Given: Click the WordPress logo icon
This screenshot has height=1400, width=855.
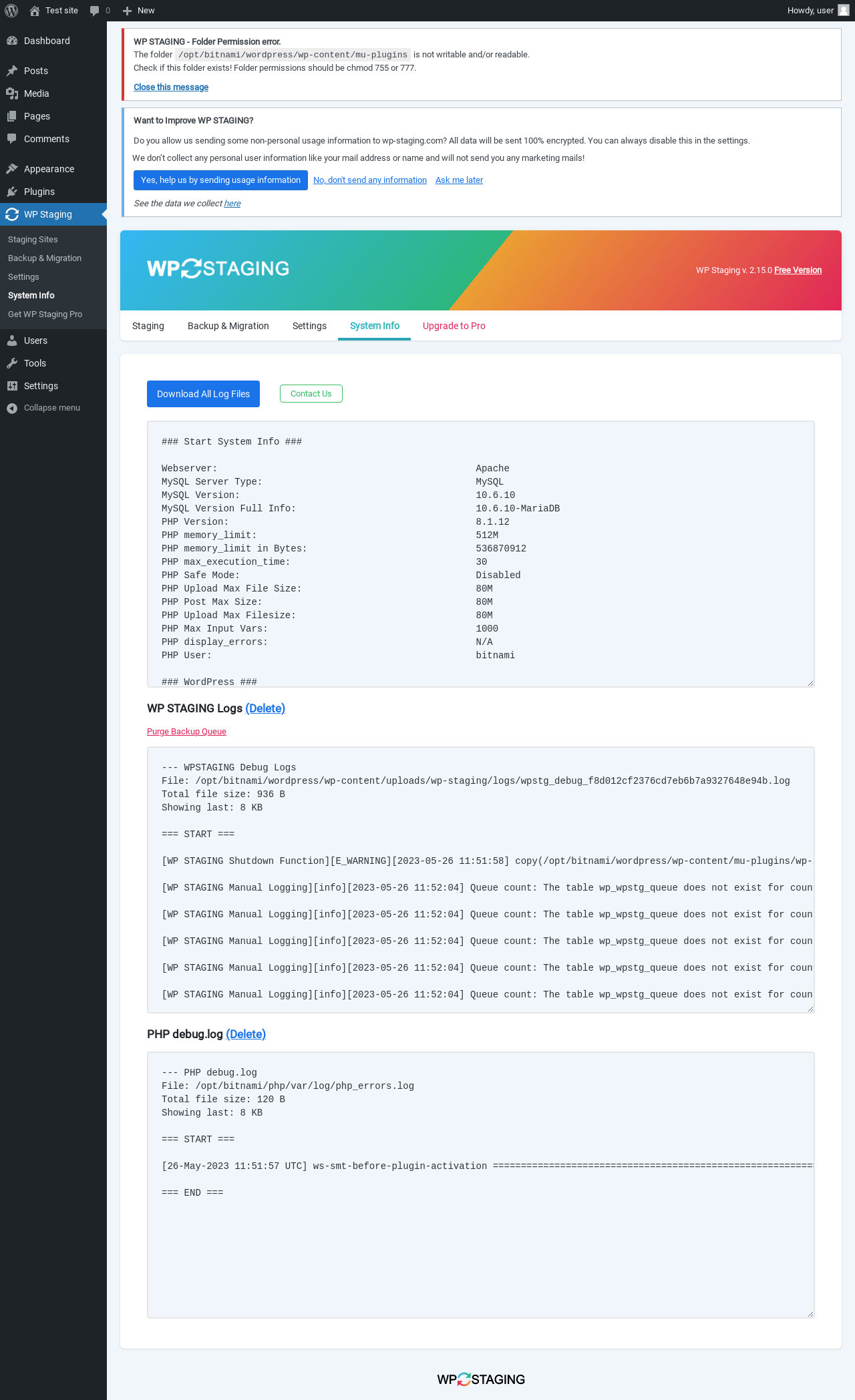Looking at the screenshot, I should pos(11,11).
